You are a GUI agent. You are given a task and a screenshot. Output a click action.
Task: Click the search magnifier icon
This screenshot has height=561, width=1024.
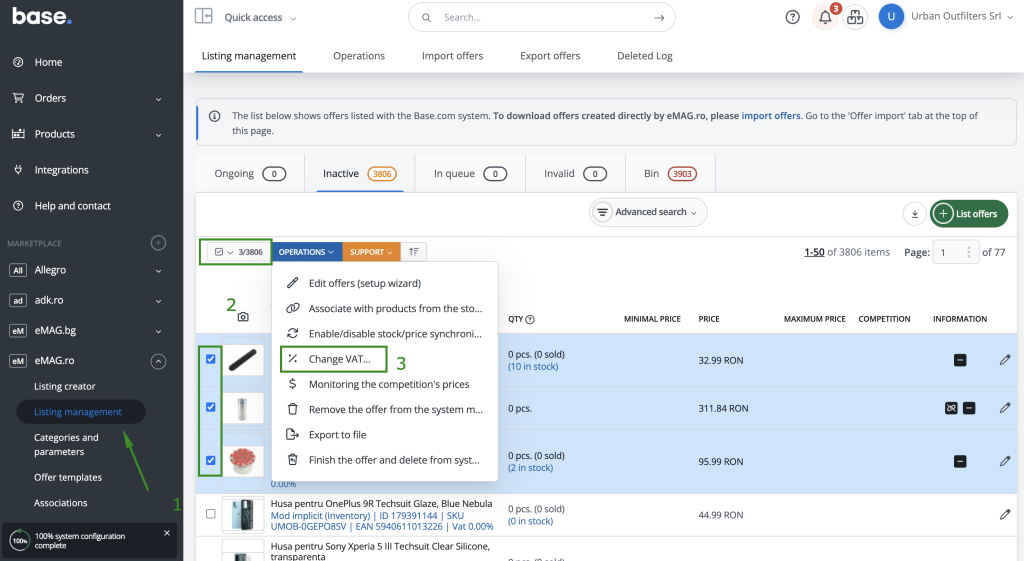coord(426,18)
